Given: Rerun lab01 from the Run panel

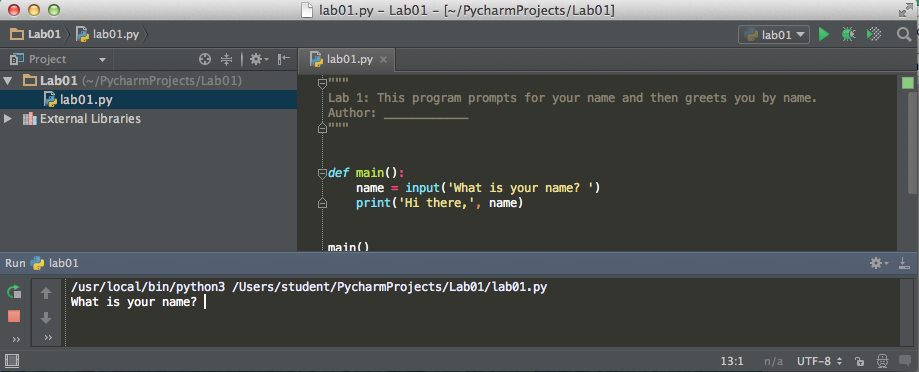Looking at the screenshot, I should click(14, 292).
